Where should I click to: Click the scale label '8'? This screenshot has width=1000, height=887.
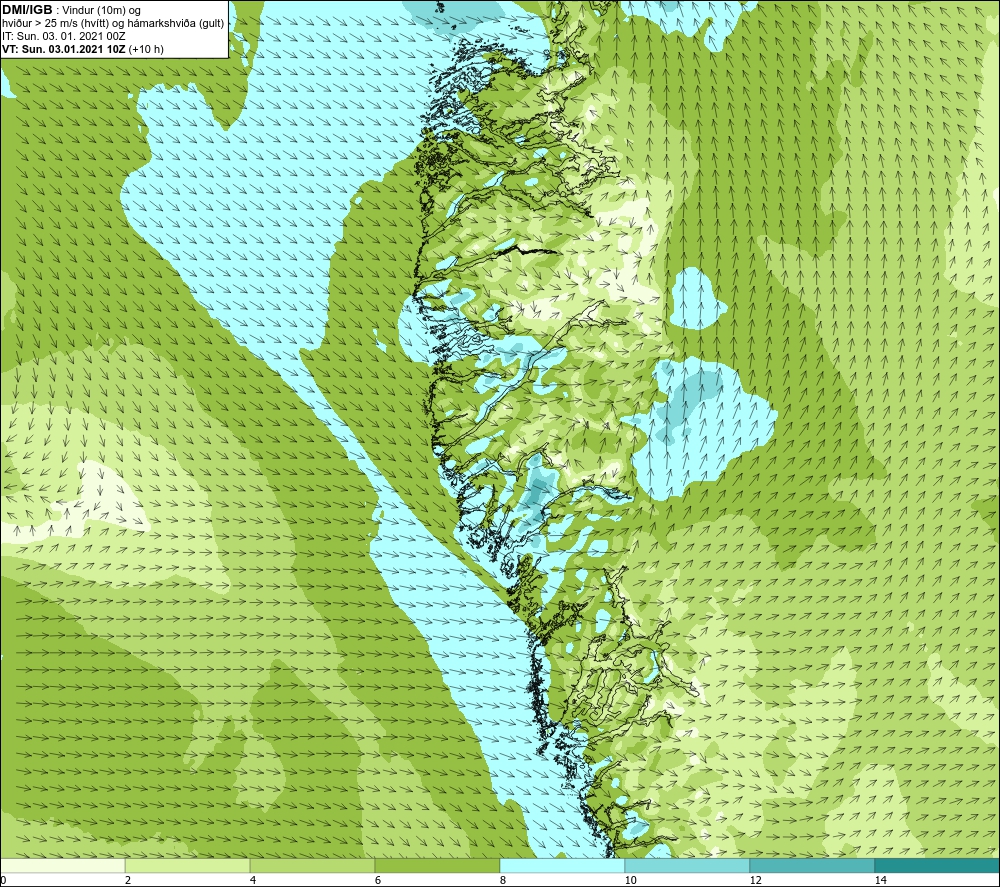click(503, 880)
